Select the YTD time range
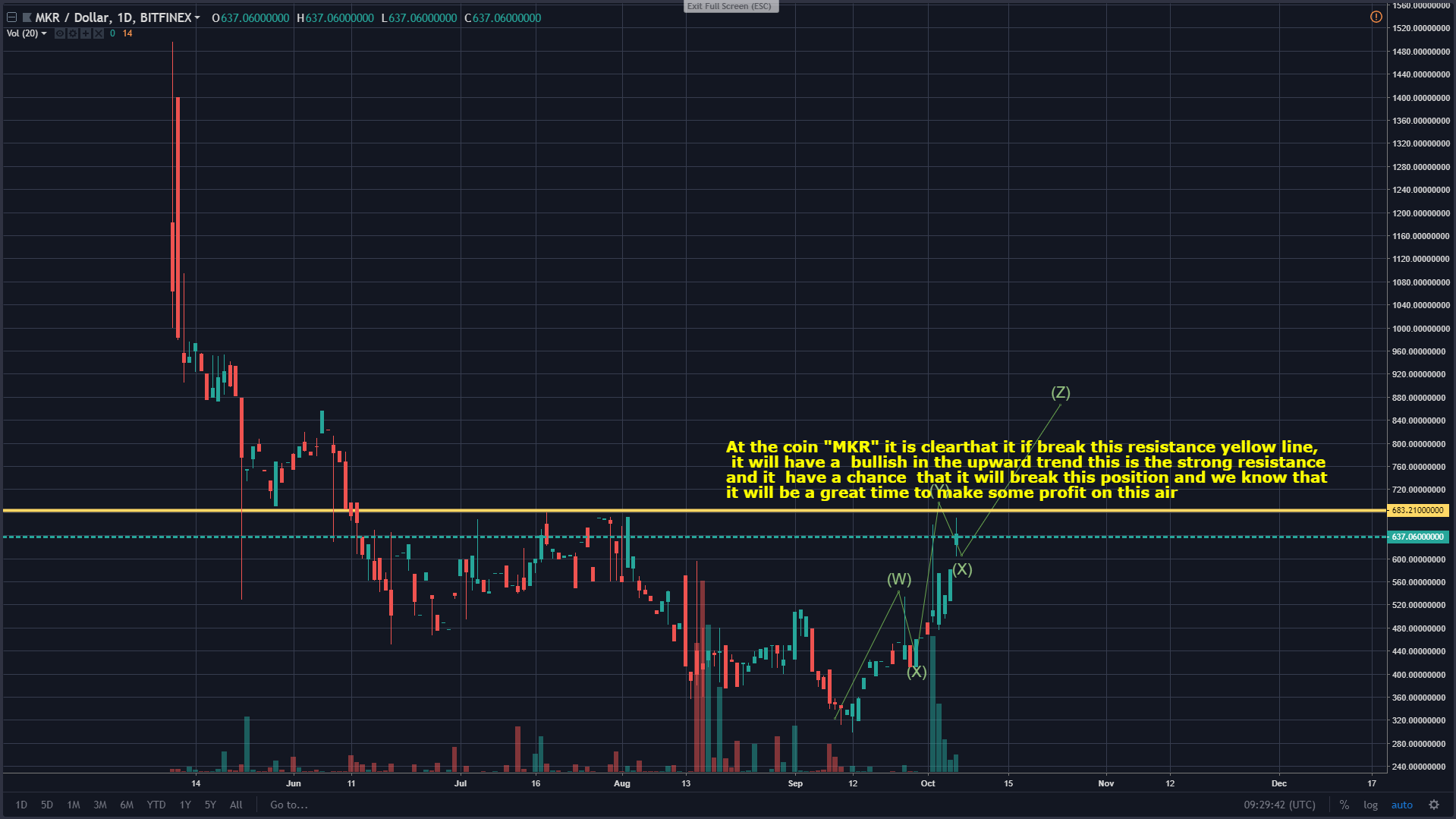Screen dimensions: 1456x819 (x=156, y=805)
